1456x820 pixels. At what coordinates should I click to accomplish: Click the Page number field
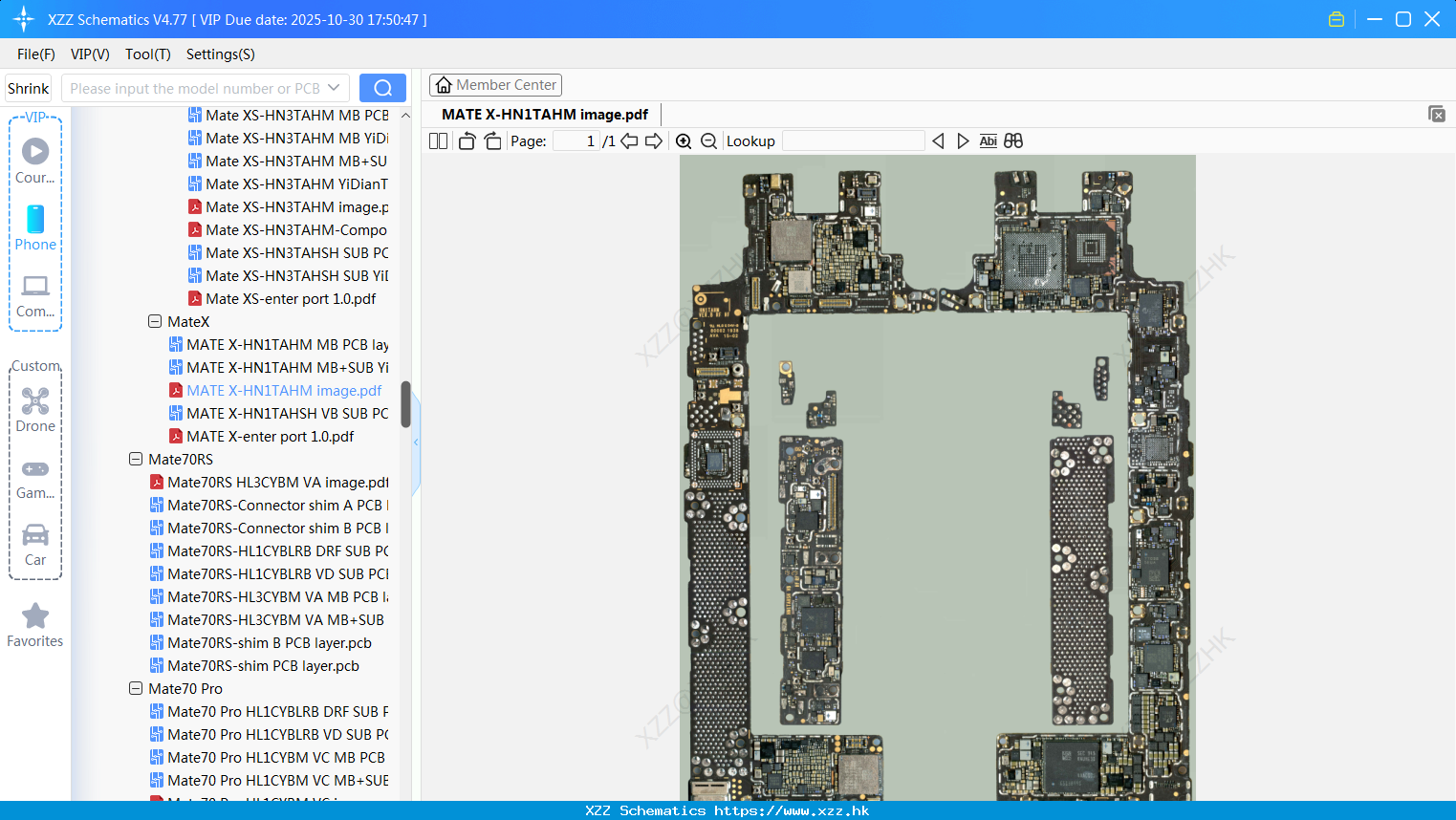coord(576,141)
